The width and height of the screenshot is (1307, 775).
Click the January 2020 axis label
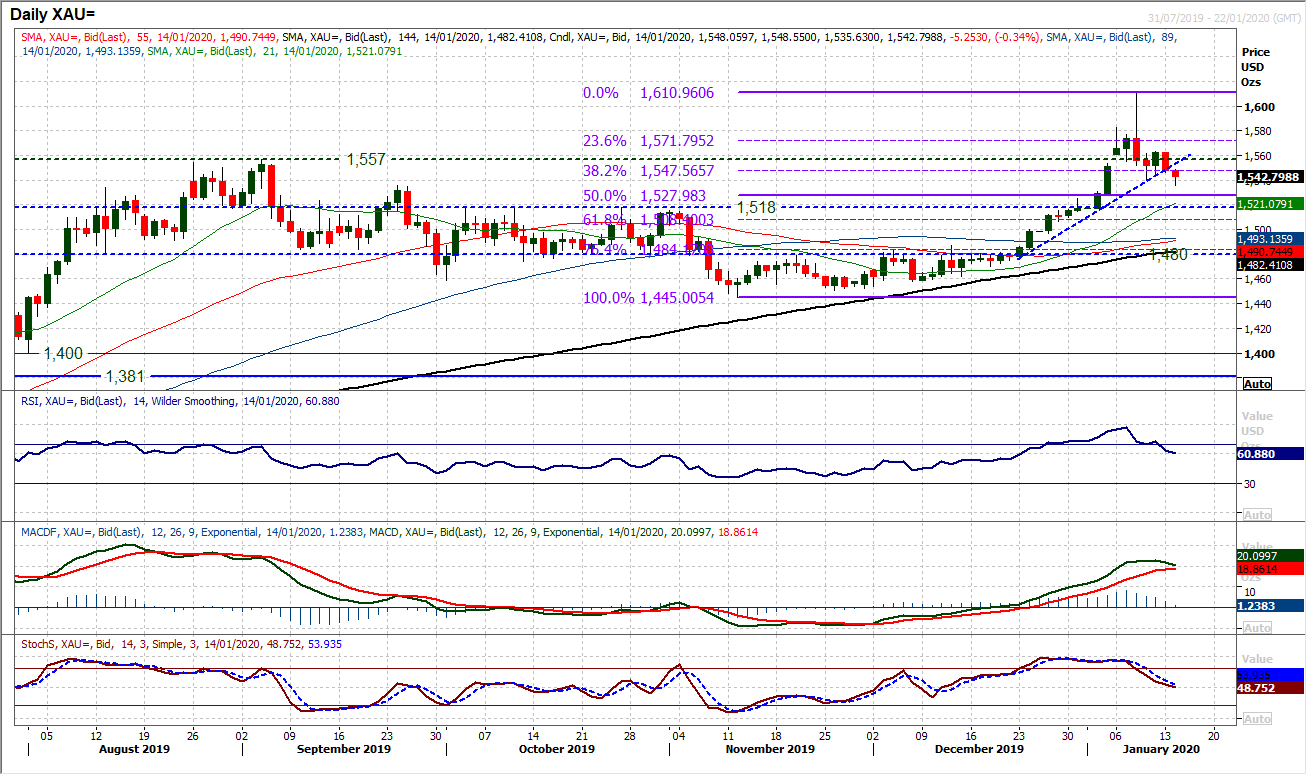pyautogui.click(x=1162, y=748)
